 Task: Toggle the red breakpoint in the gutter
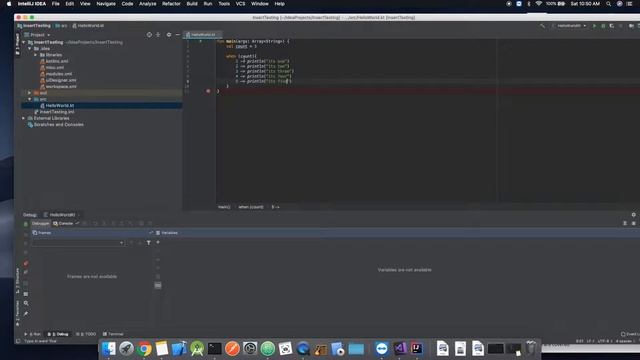[208, 91]
